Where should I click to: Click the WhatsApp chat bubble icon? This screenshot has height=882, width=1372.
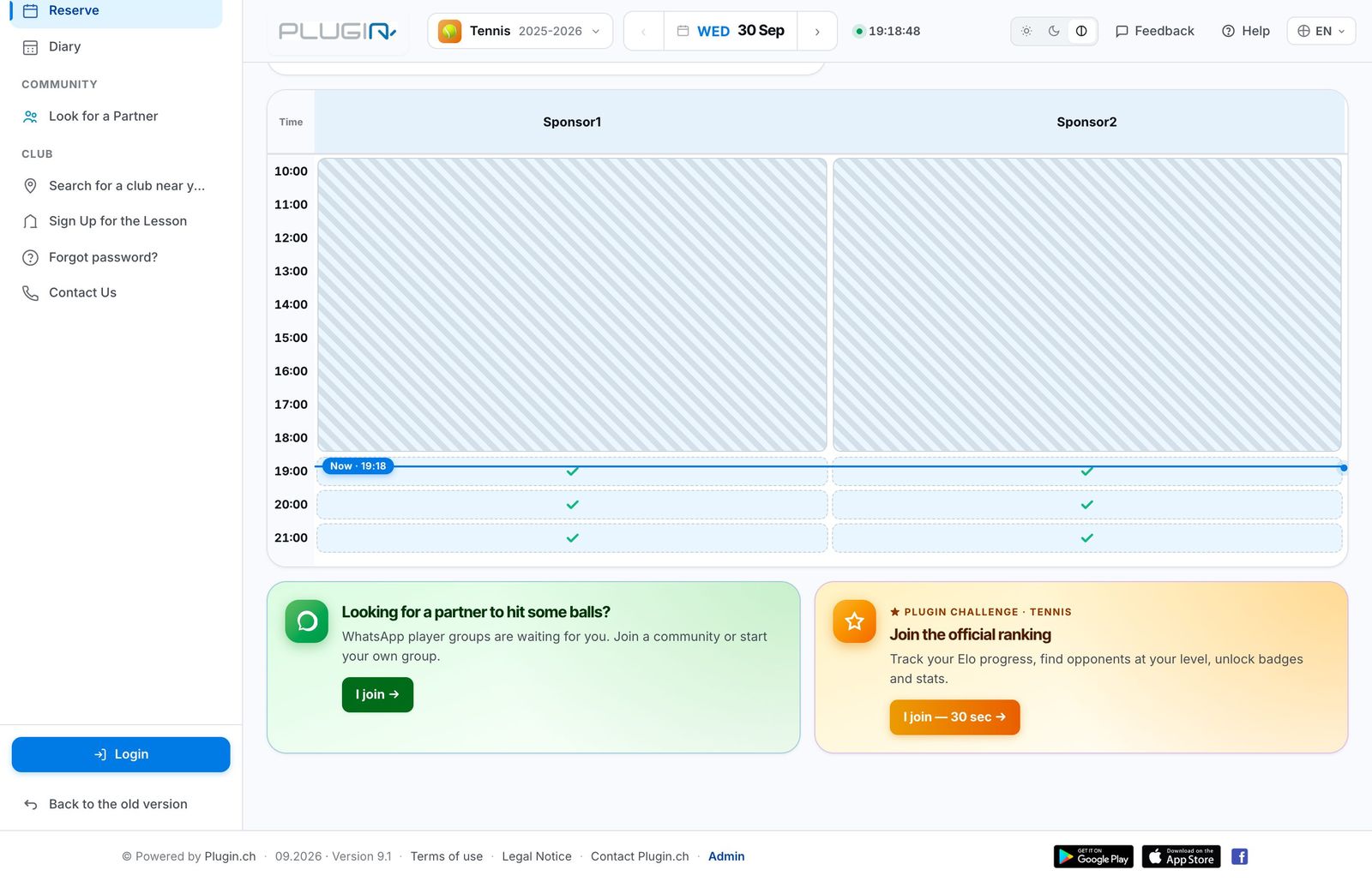click(307, 621)
